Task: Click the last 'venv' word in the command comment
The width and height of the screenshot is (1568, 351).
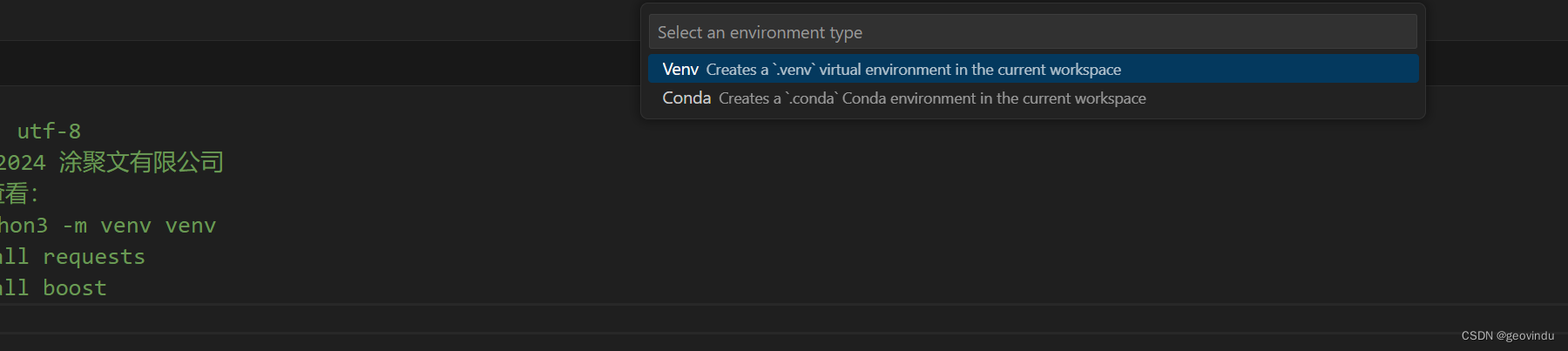Action: [191, 226]
